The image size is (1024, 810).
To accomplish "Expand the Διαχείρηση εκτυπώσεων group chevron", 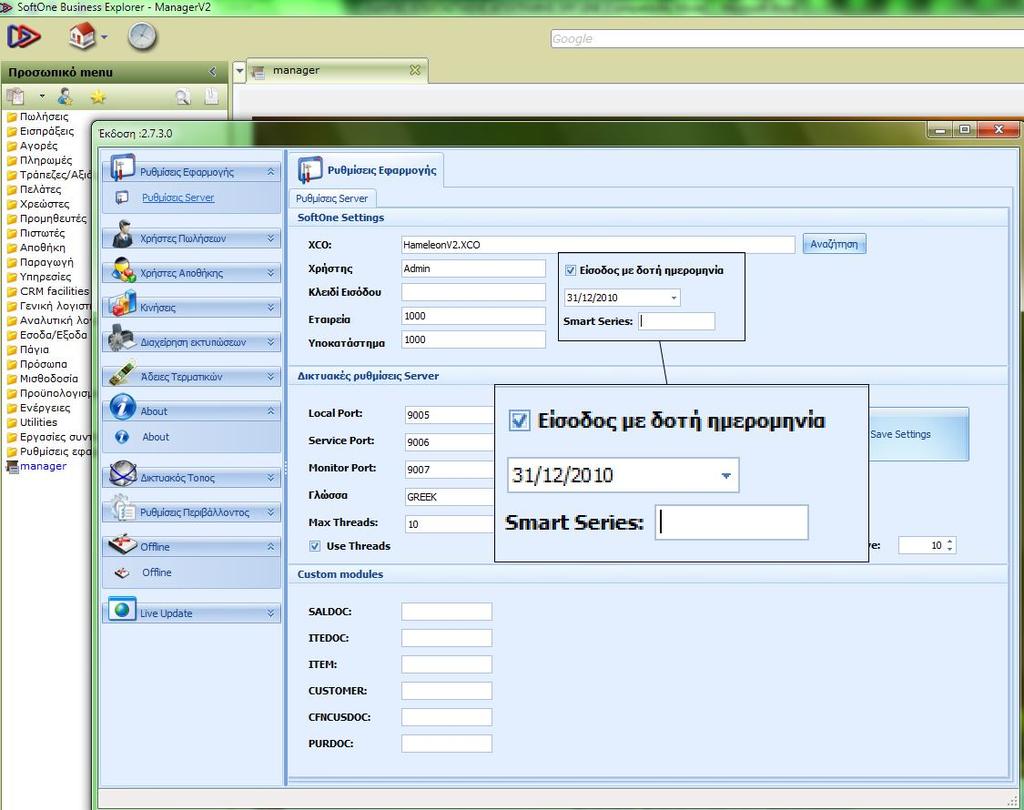I will click(271, 342).
